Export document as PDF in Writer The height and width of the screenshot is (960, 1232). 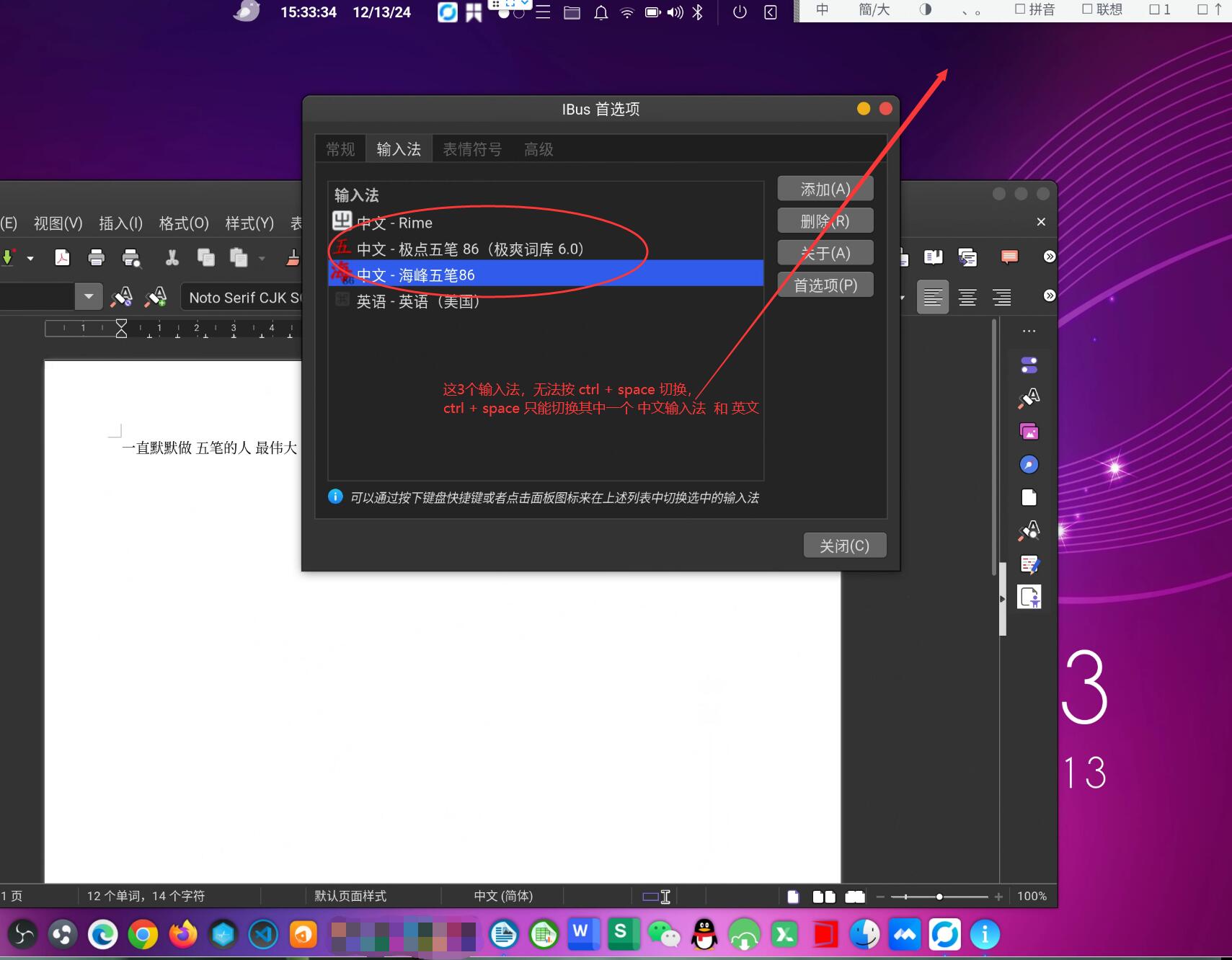click(x=62, y=257)
